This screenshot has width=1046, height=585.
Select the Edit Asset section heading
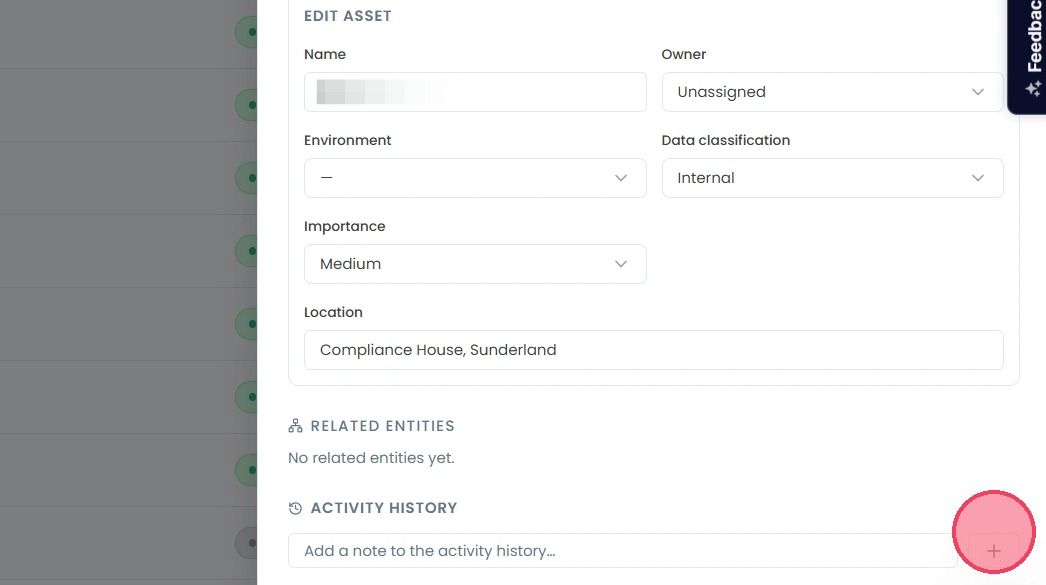(348, 16)
